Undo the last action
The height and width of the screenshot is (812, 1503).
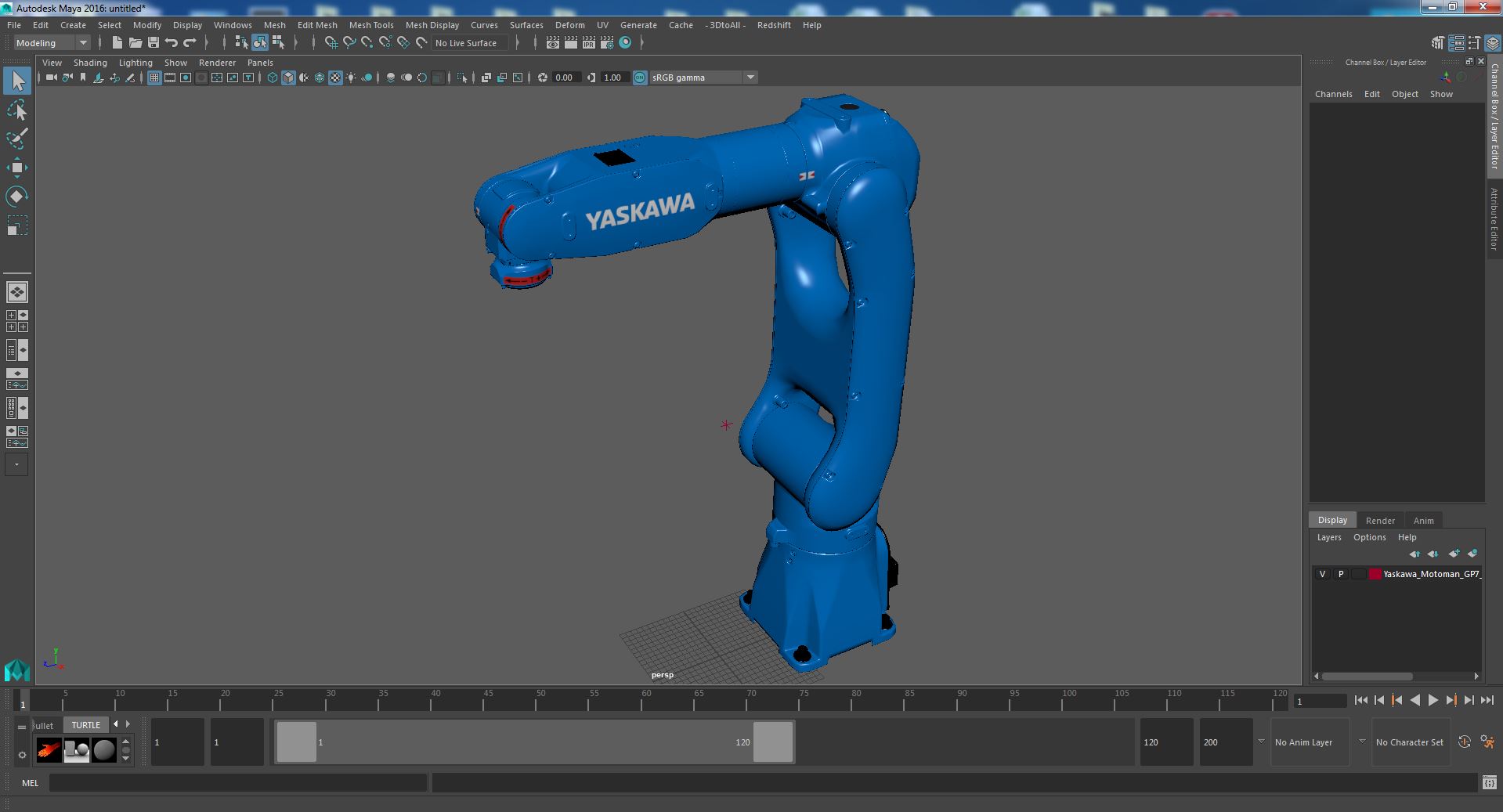(171, 43)
